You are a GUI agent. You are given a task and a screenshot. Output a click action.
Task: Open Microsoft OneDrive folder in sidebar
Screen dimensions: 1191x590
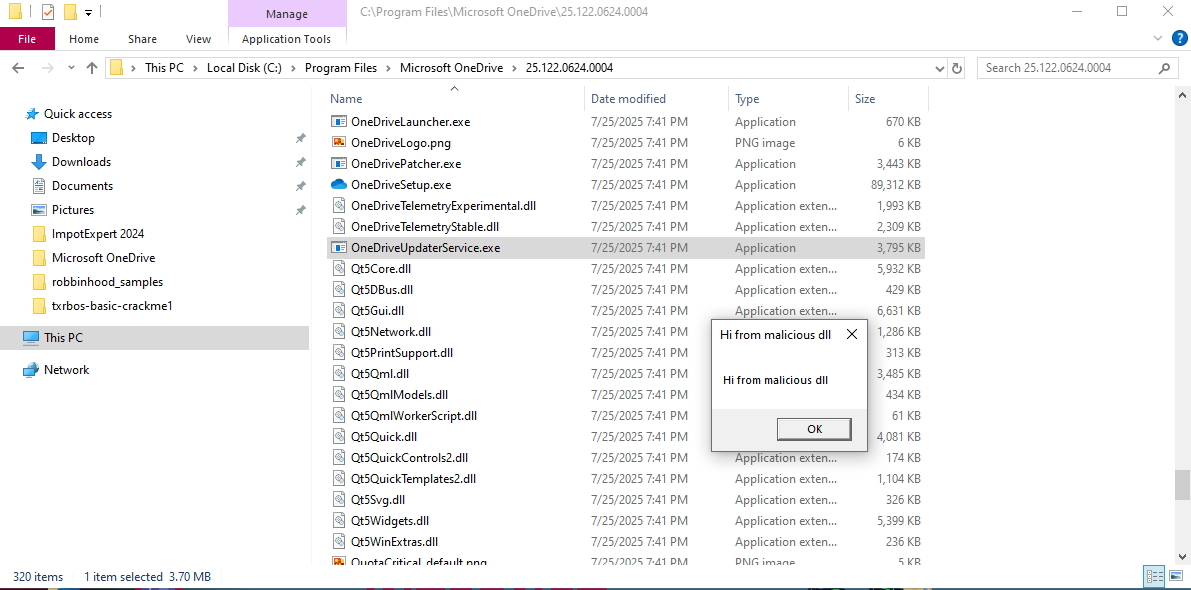click(103, 258)
